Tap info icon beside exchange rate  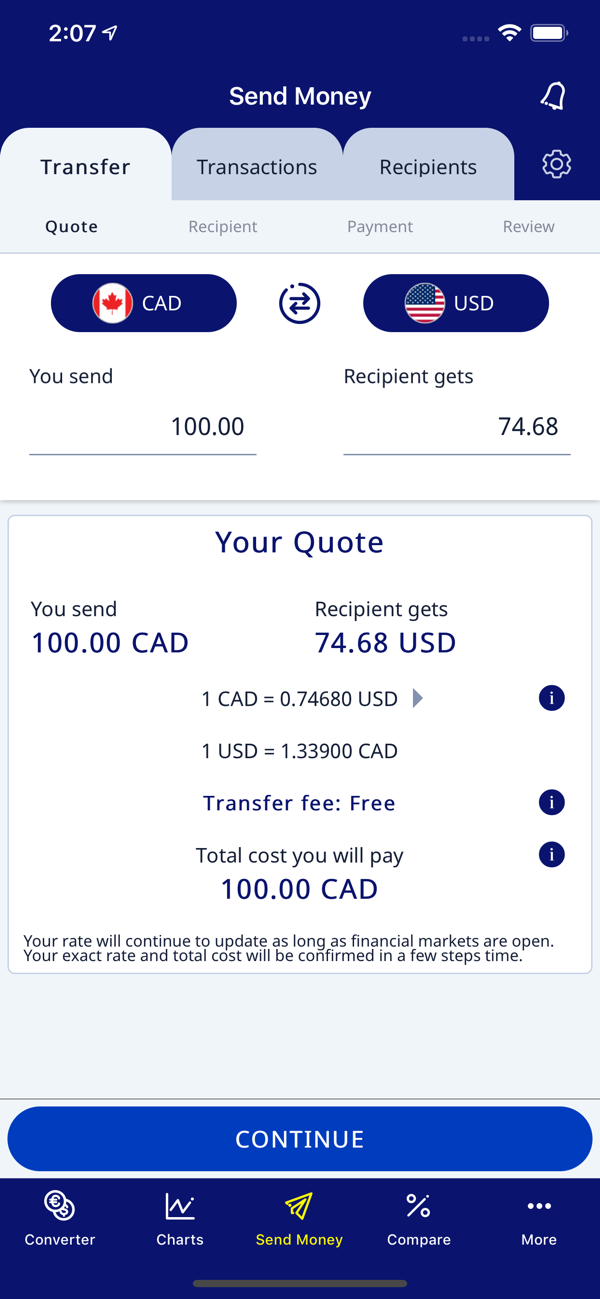coord(551,698)
